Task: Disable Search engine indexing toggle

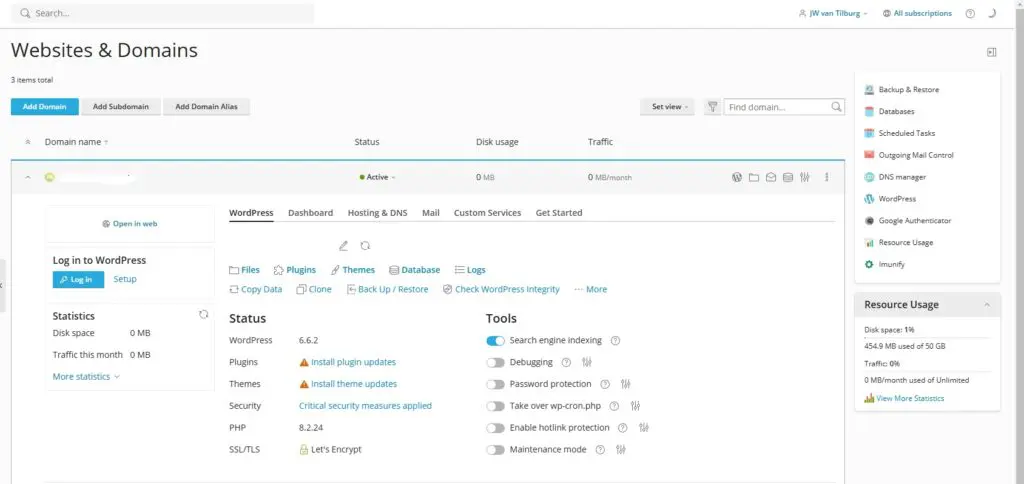Action: 495,341
